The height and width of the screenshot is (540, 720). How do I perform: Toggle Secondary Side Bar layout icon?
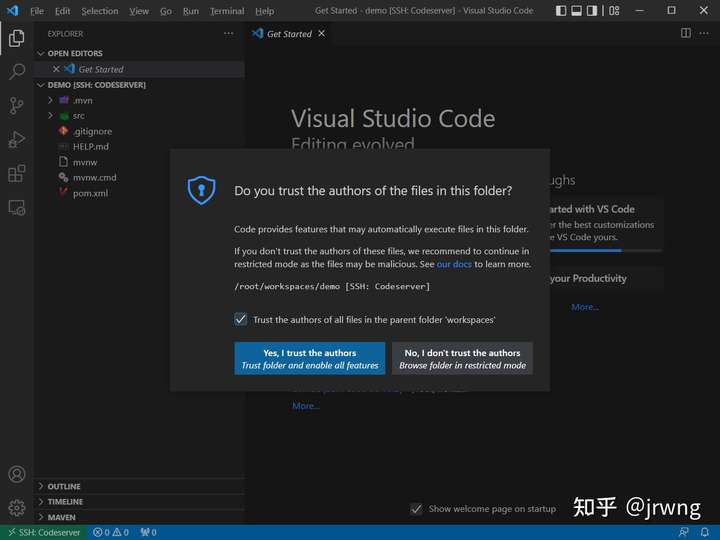tap(592, 11)
